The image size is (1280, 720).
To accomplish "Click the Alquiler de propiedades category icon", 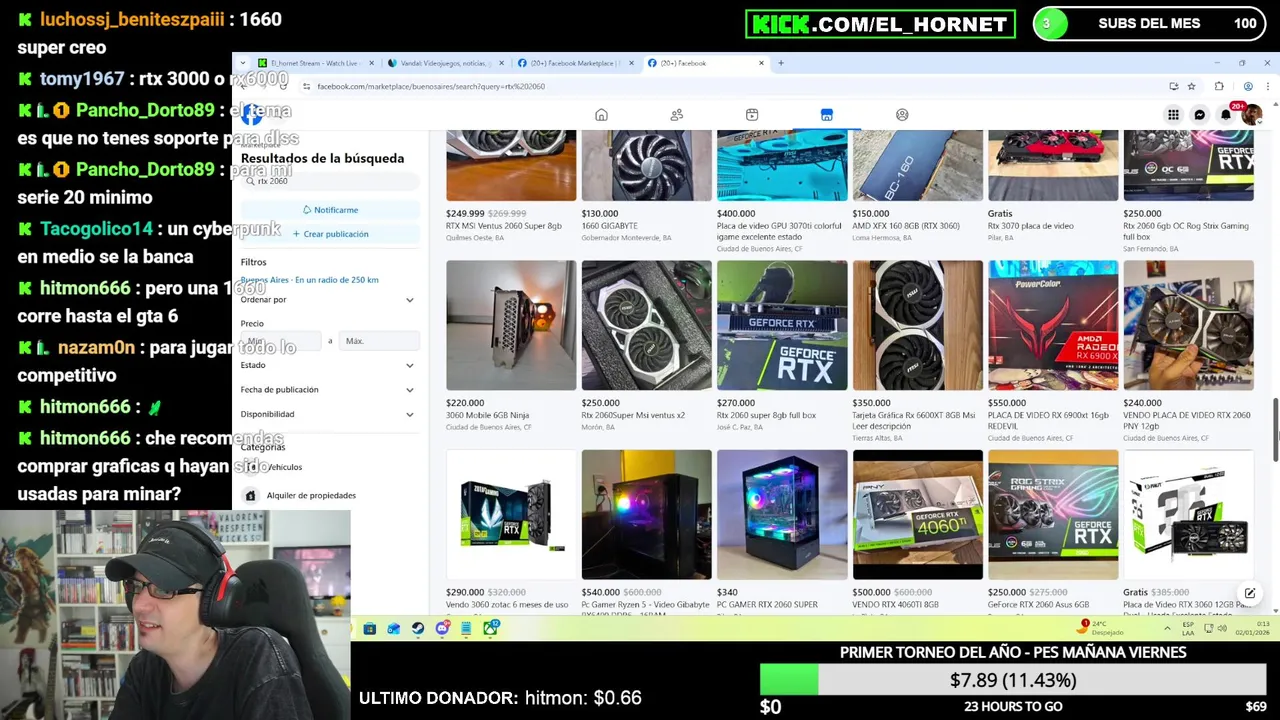I will (x=251, y=495).
